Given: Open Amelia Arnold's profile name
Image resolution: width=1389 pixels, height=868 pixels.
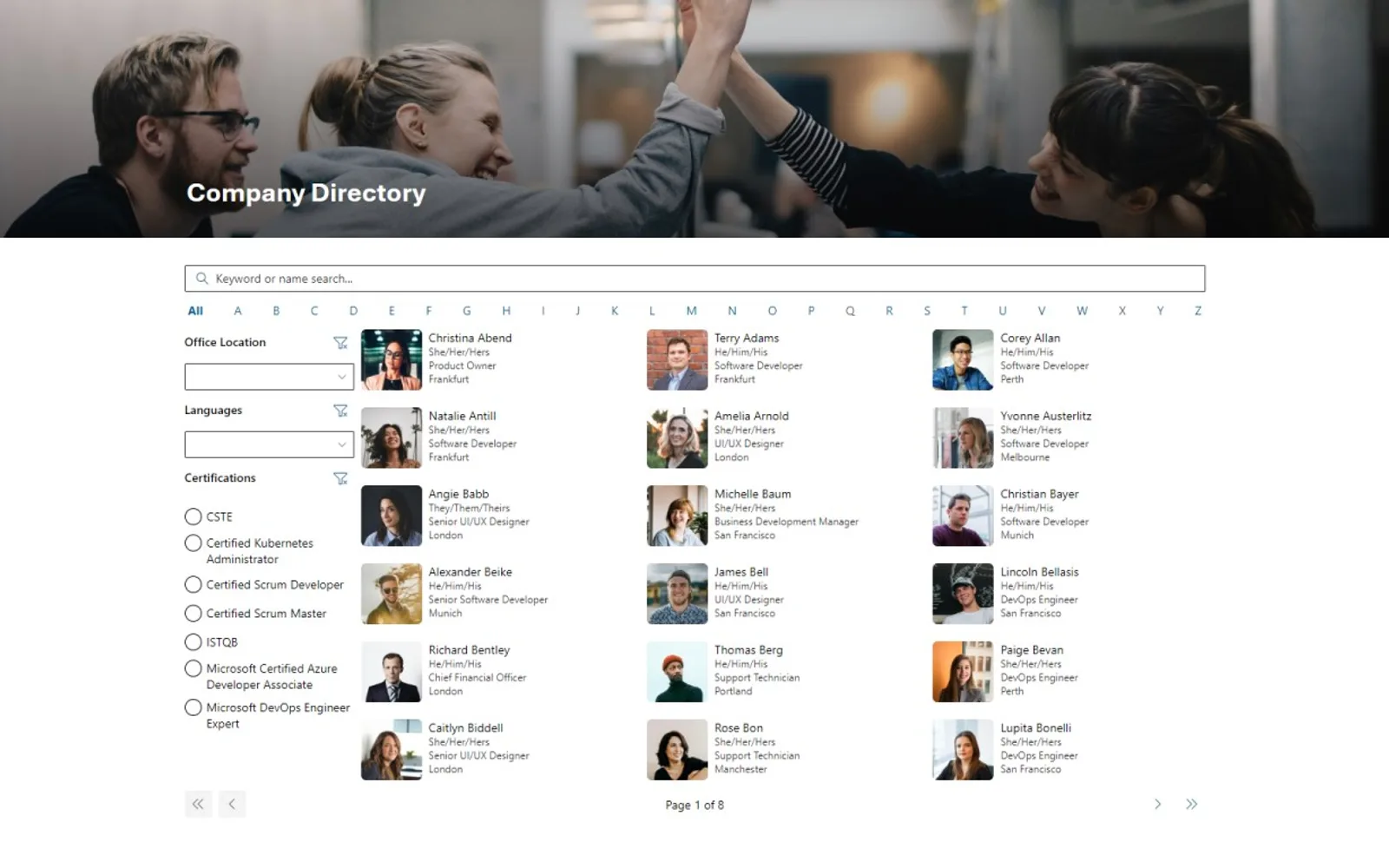Looking at the screenshot, I should [752, 416].
